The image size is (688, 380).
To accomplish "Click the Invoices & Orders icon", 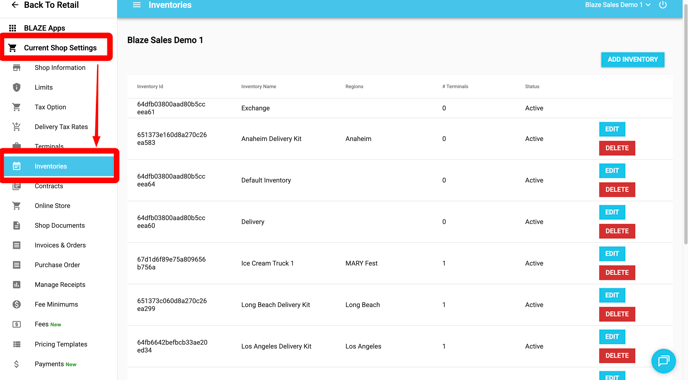I will point(17,245).
